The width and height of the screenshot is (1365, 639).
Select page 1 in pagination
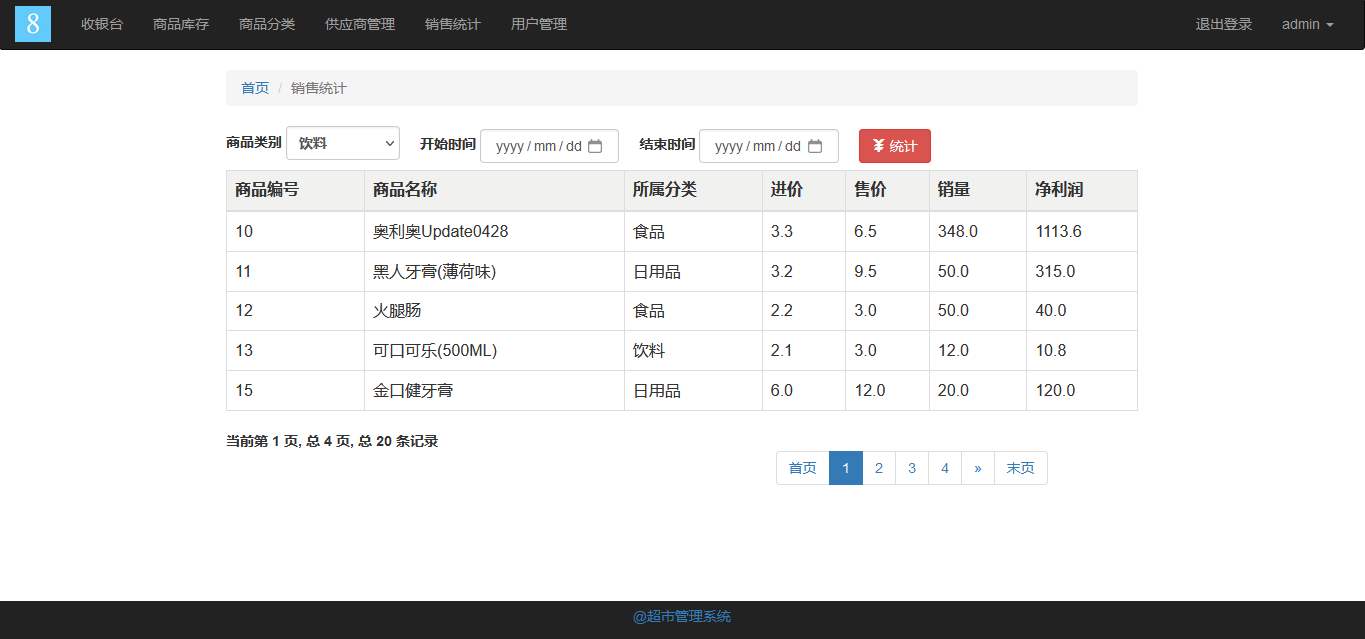click(846, 468)
